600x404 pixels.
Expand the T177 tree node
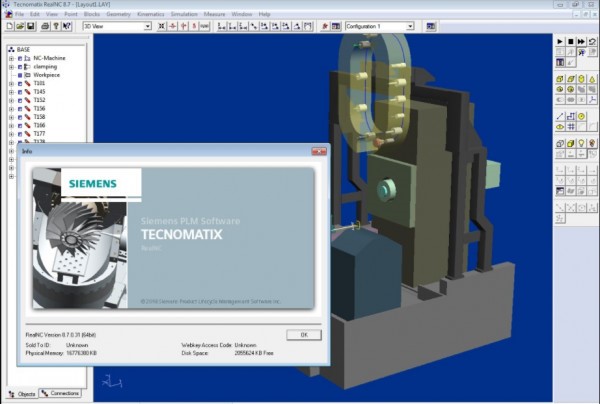(11, 134)
